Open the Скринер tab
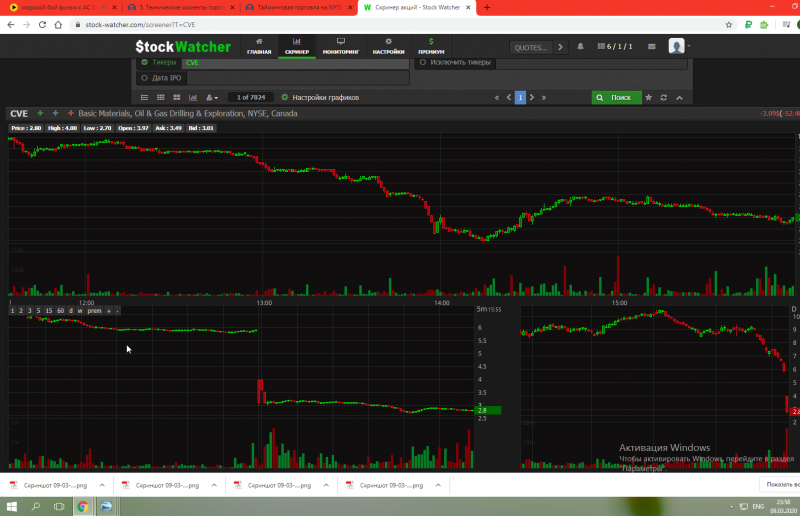 click(x=296, y=46)
